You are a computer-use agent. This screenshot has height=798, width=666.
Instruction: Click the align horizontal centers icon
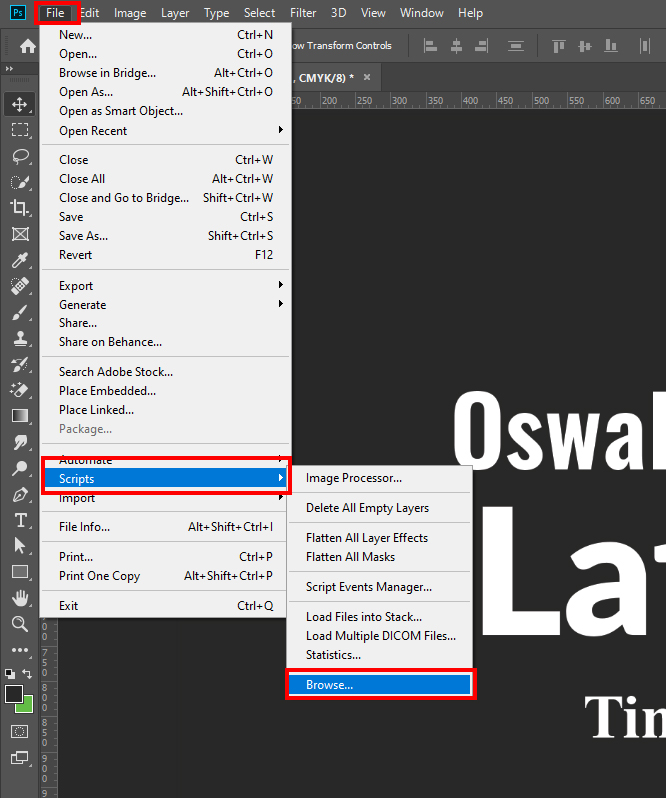point(456,46)
